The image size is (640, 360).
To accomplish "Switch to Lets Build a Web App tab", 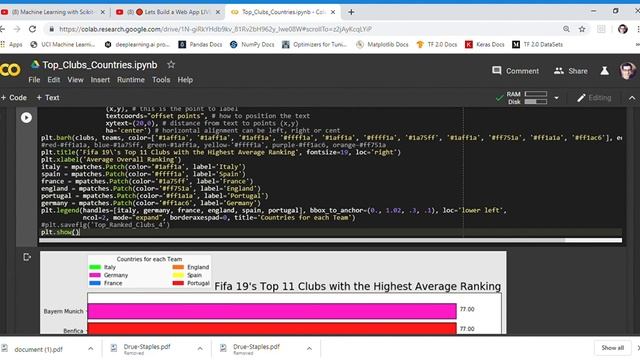I will [x=167, y=12].
